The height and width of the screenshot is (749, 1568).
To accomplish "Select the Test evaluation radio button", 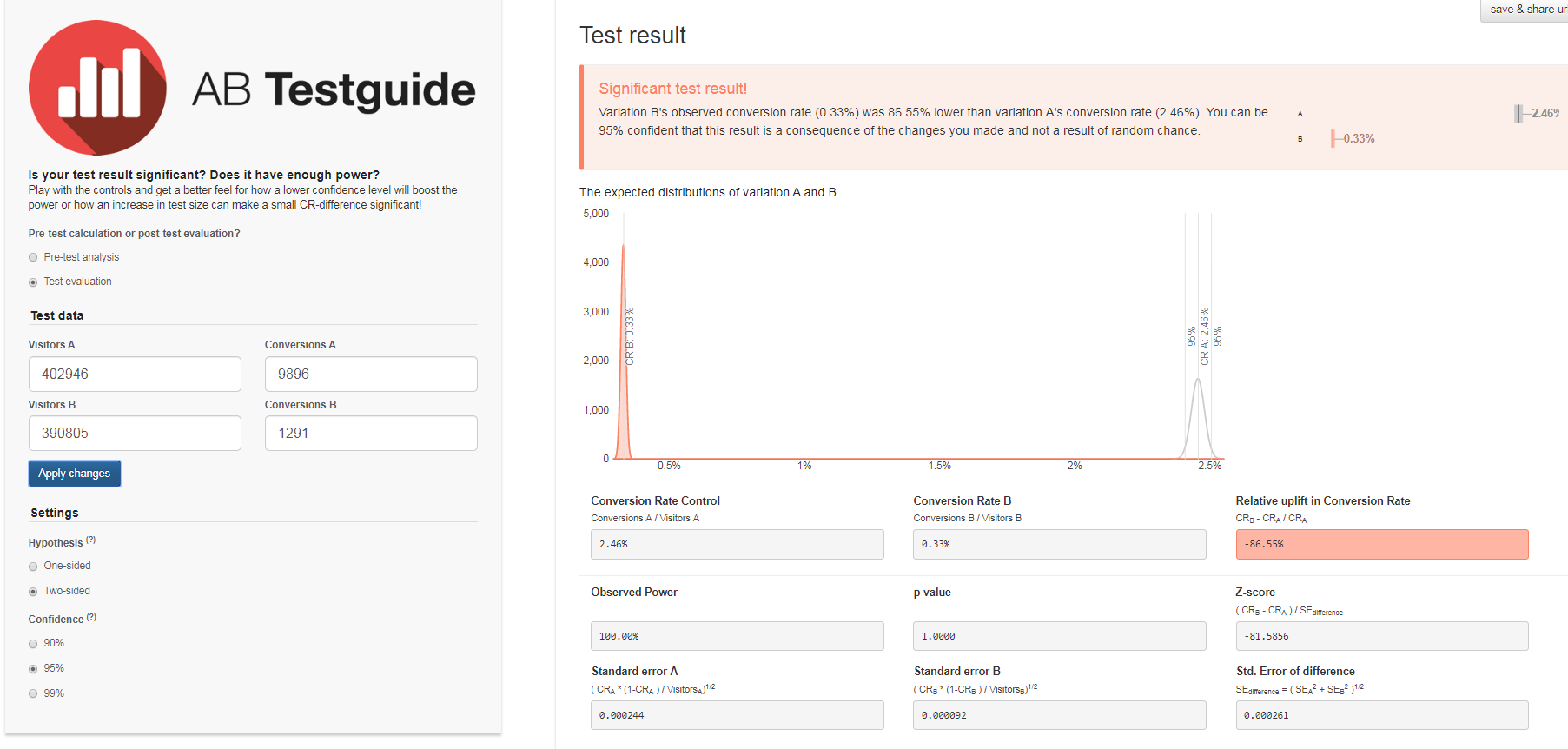I will pyautogui.click(x=33, y=282).
